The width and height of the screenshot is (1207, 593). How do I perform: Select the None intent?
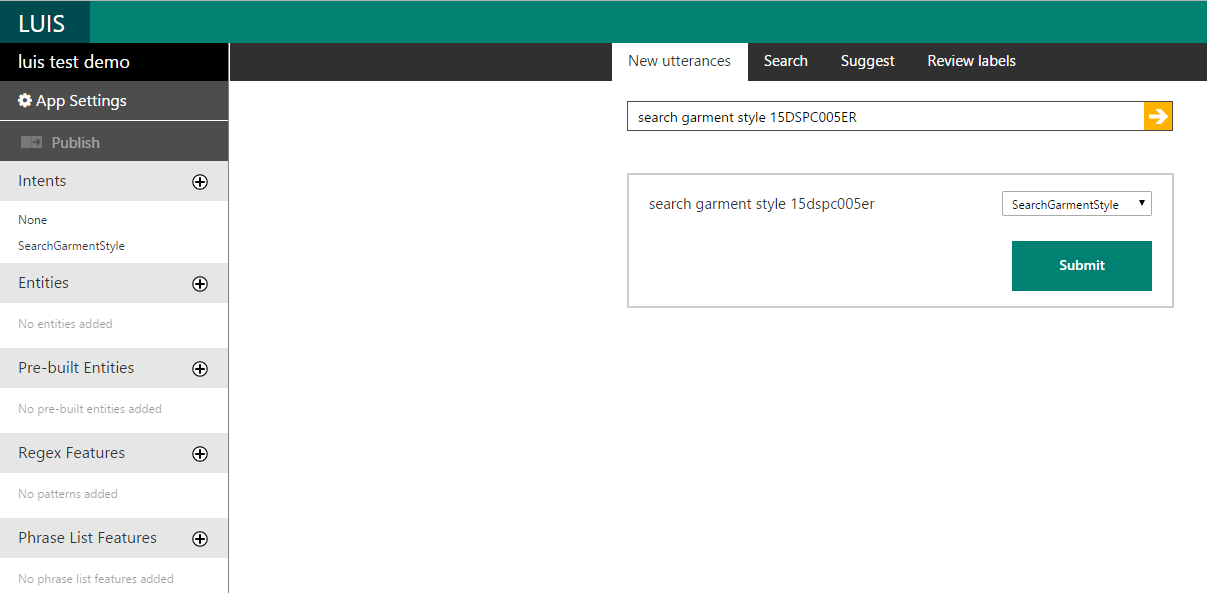[33, 220]
